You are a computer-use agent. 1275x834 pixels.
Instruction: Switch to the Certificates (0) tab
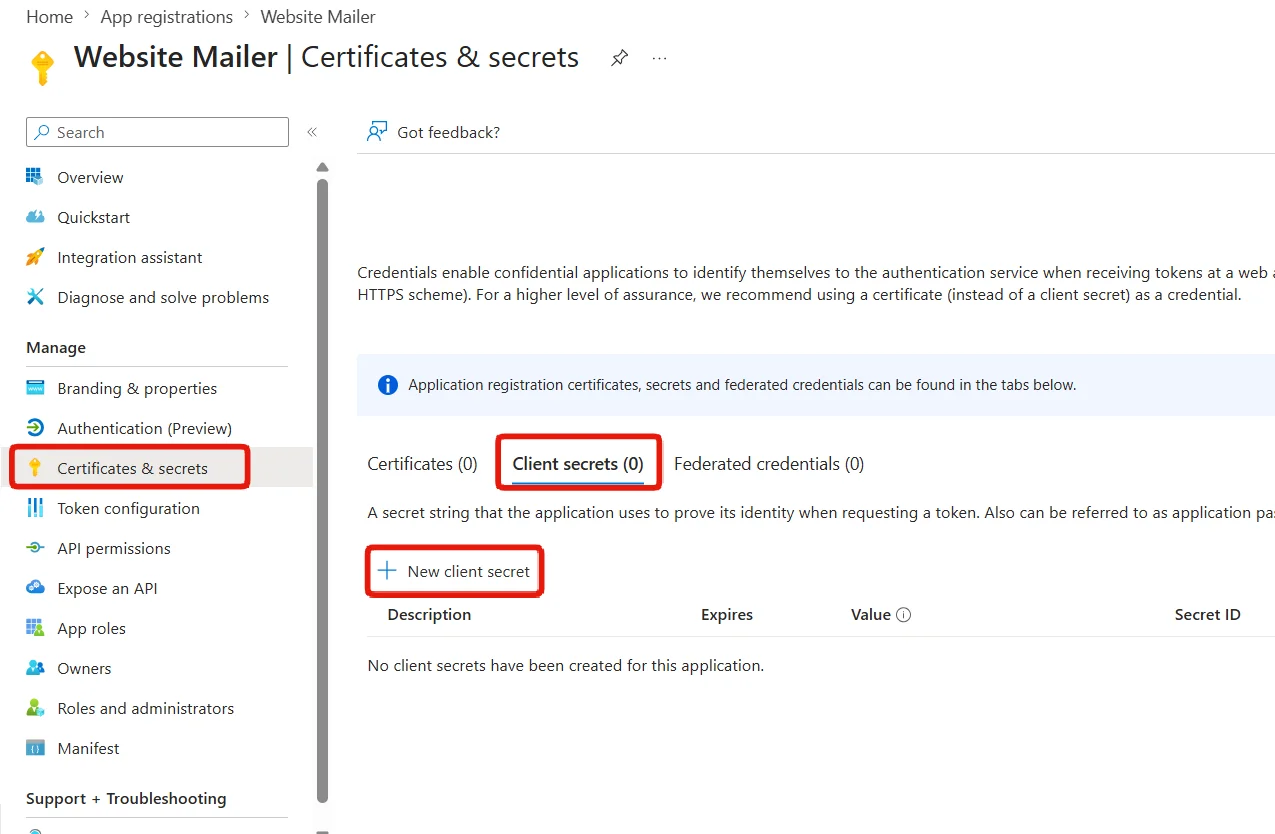(x=422, y=464)
